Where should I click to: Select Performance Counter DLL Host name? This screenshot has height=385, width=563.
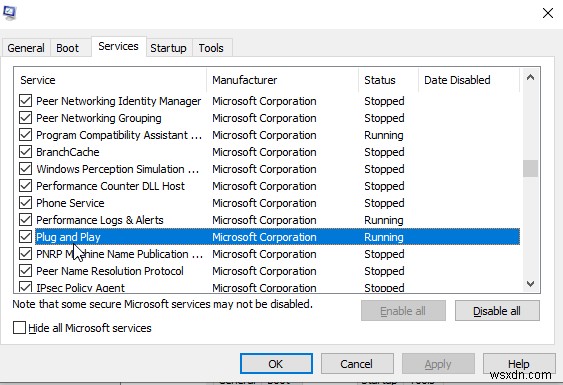110,186
